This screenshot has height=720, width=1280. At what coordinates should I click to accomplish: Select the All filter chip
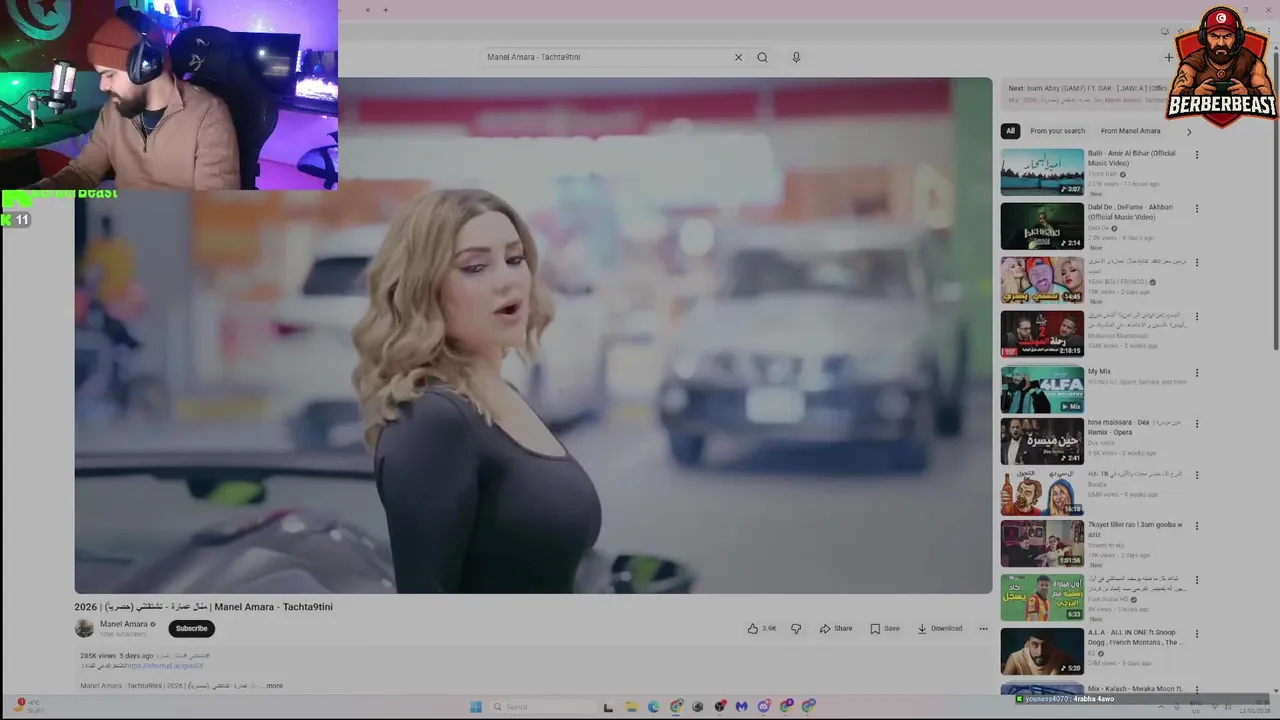click(x=1010, y=131)
